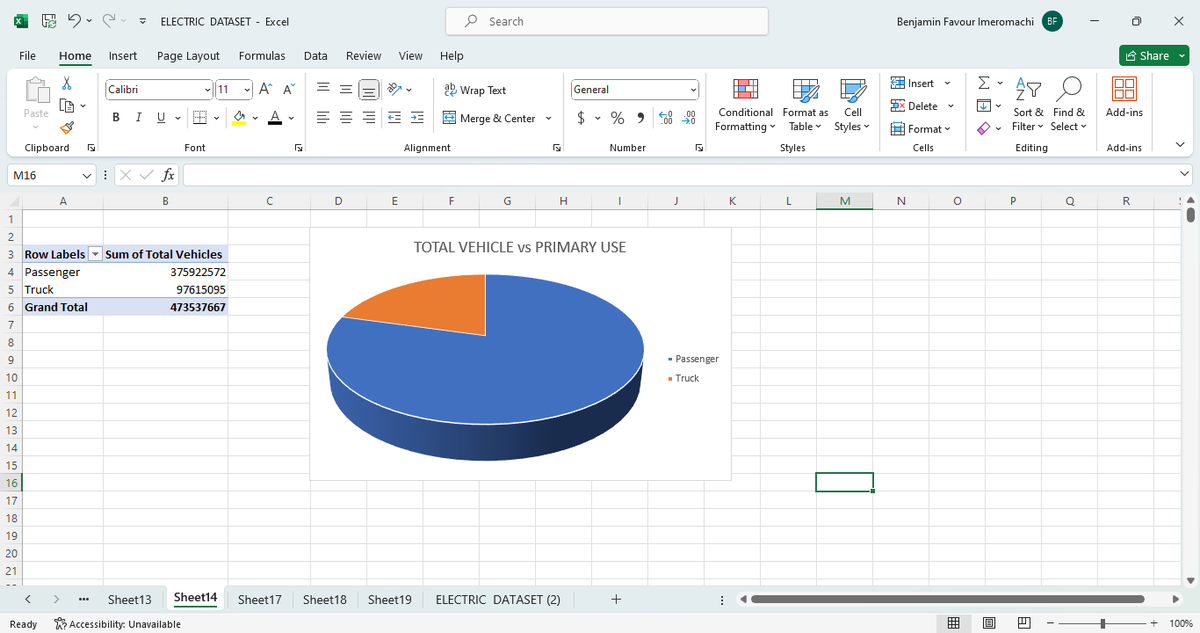Click the Decrease Decimal icon
1200x633 pixels.
point(689,118)
